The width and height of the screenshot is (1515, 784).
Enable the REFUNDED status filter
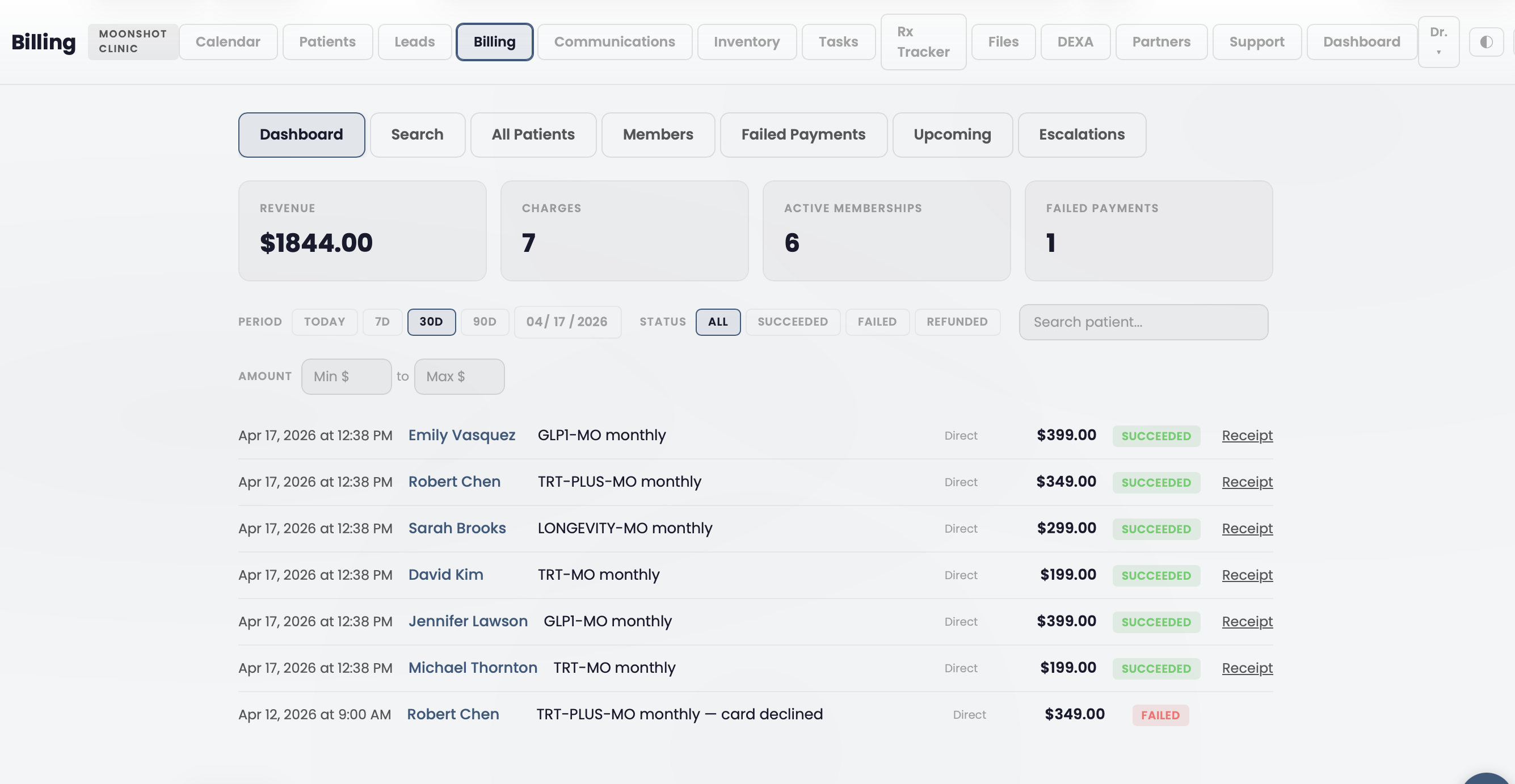tap(957, 322)
